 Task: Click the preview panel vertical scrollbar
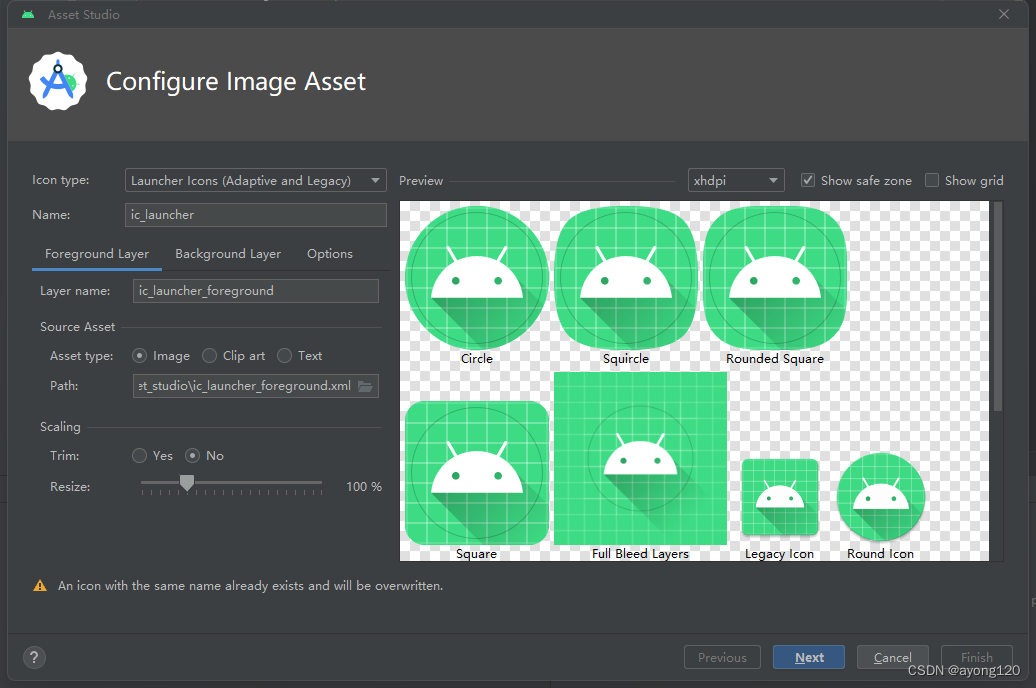[998, 307]
